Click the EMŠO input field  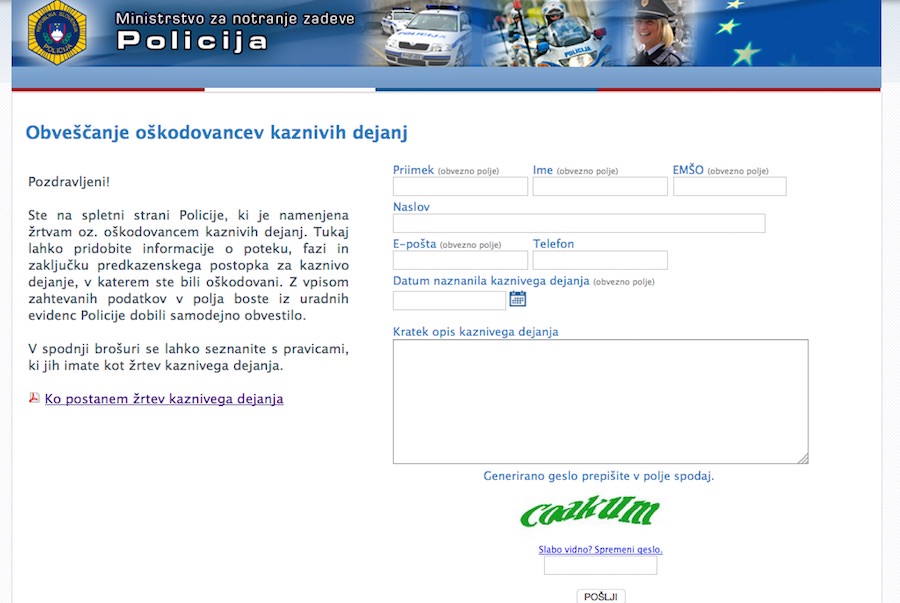tap(729, 185)
